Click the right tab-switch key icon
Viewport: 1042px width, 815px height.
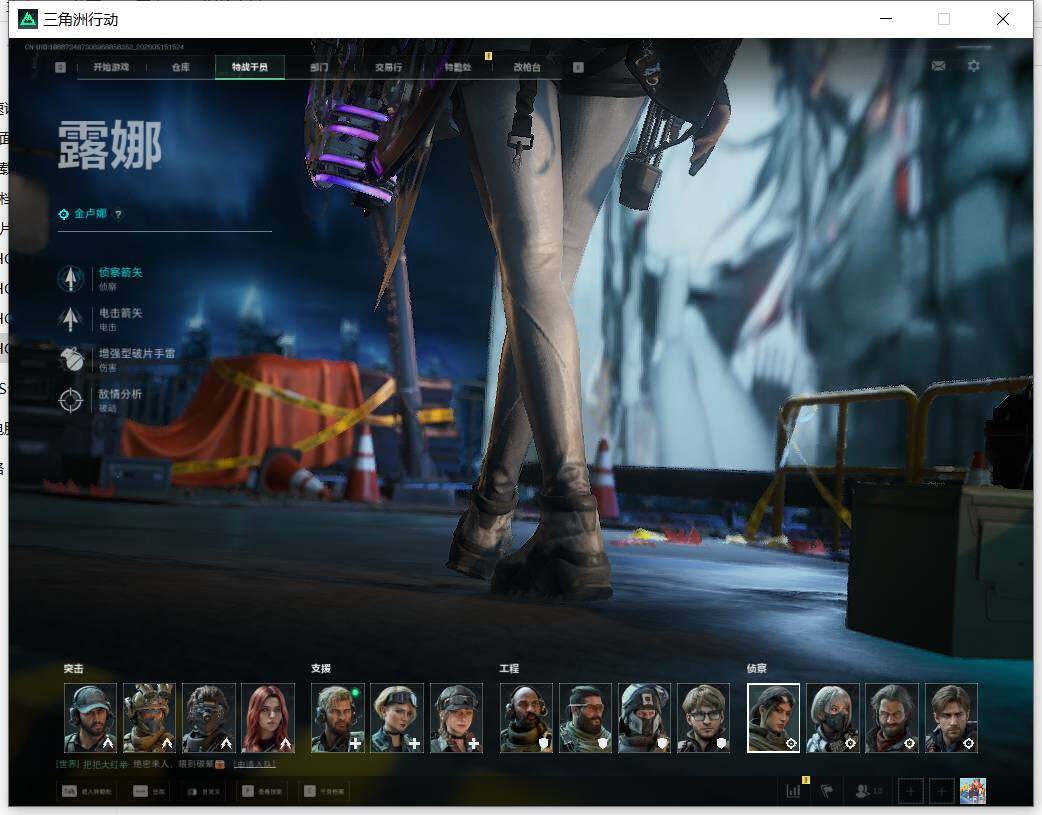pyautogui.click(x=578, y=67)
